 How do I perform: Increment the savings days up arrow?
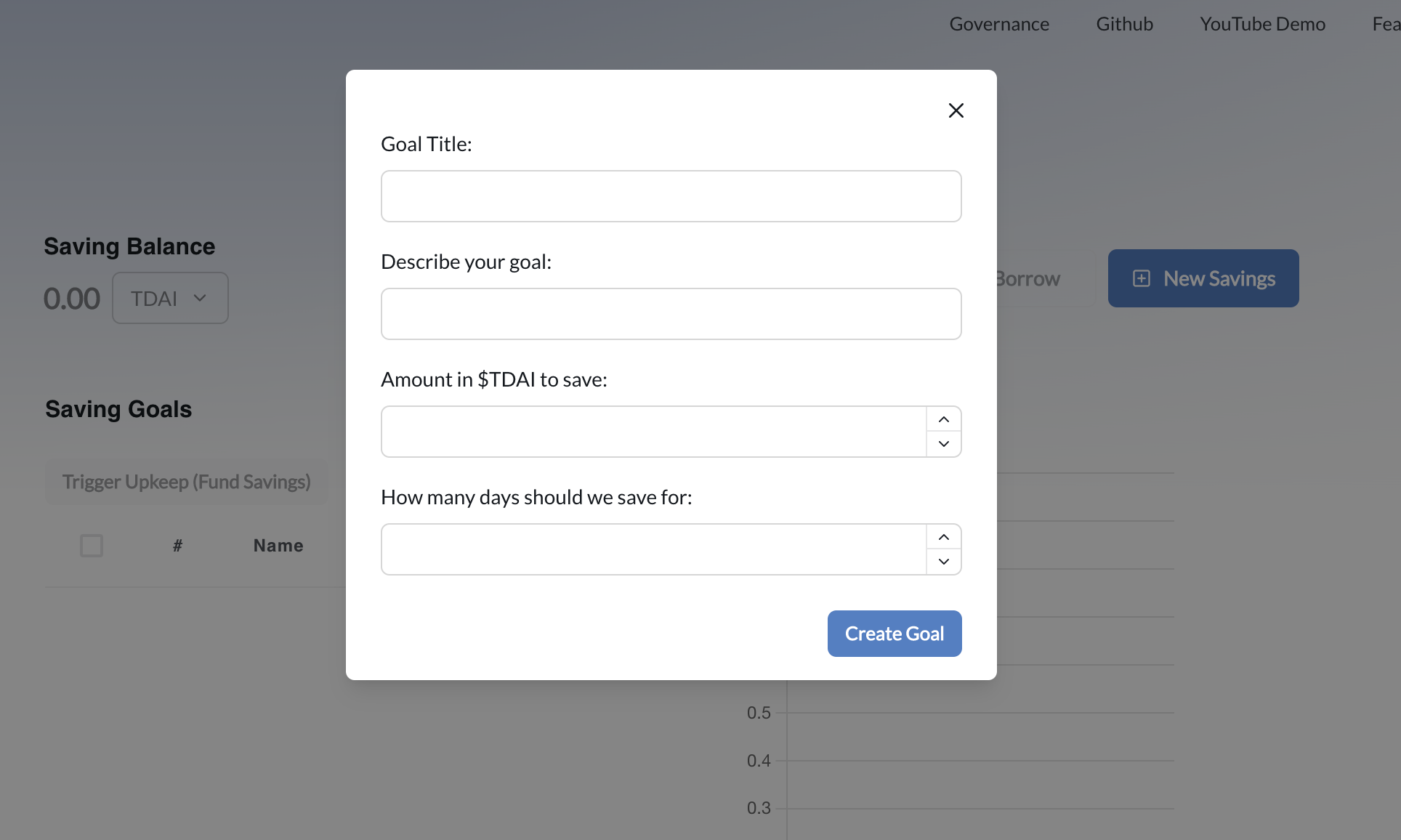pos(943,537)
